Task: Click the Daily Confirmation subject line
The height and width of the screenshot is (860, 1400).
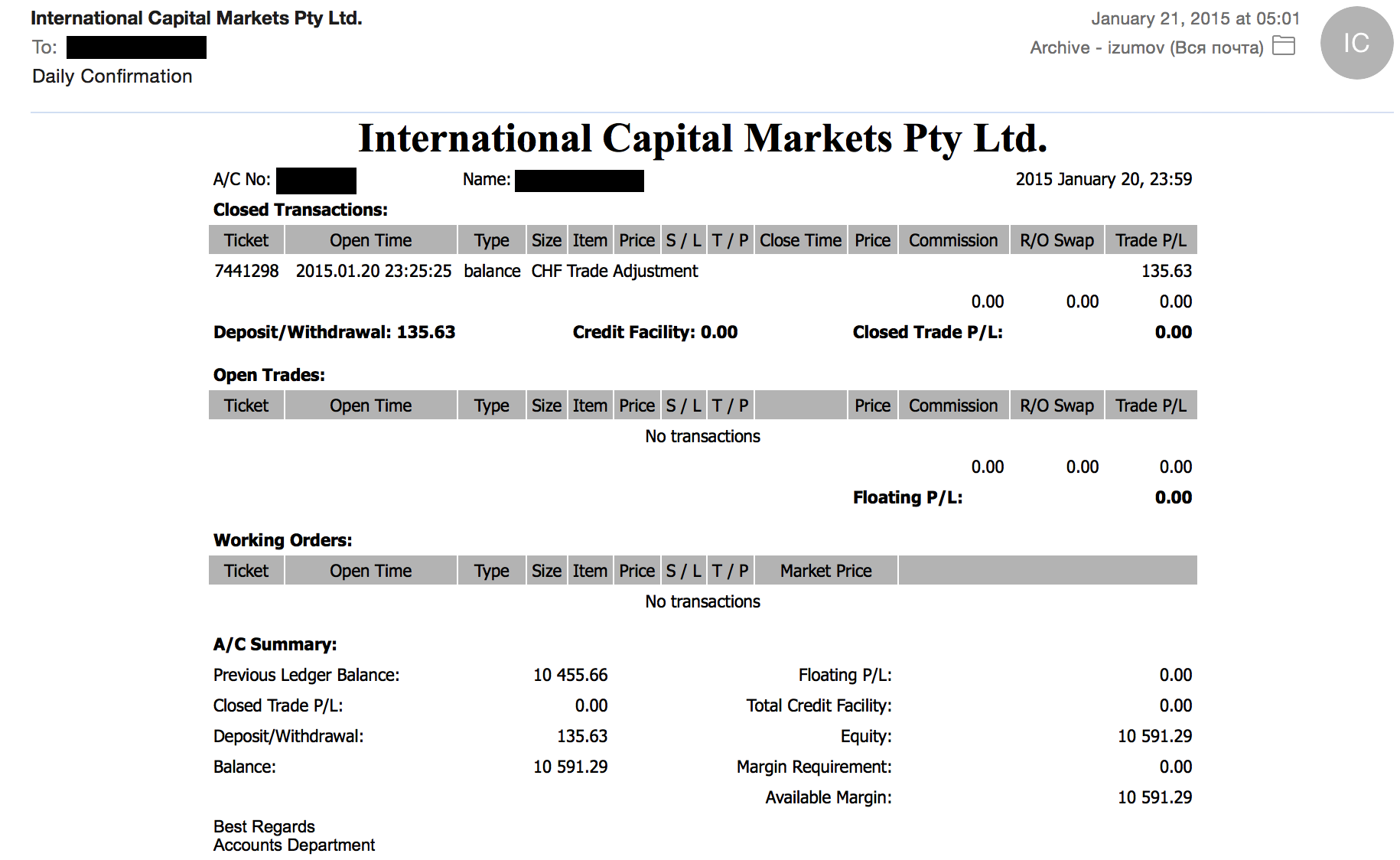Action: 112,77
